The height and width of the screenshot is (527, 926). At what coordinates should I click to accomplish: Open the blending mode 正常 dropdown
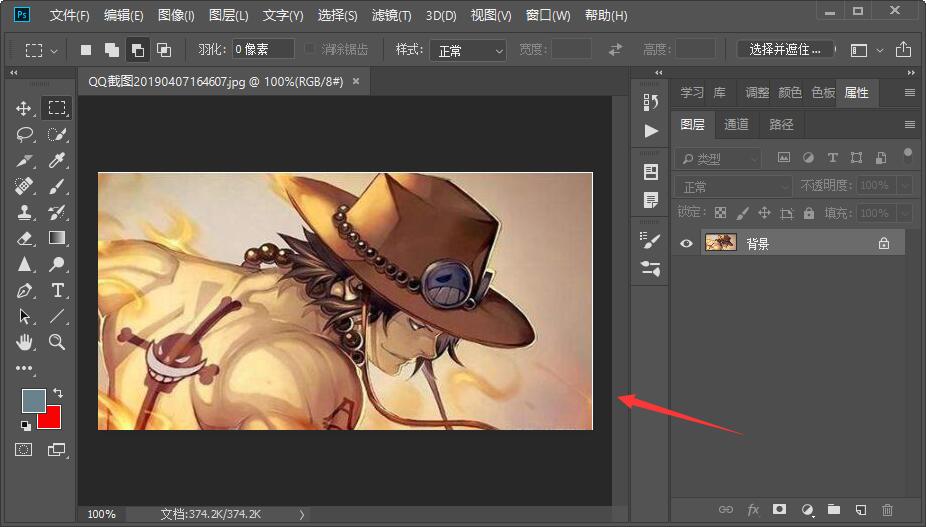(733, 187)
